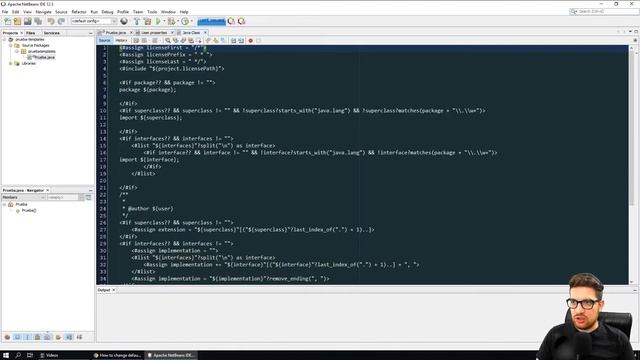This screenshot has height=360, width=640.
Task: Open the Tools menu
Action: [152, 12]
